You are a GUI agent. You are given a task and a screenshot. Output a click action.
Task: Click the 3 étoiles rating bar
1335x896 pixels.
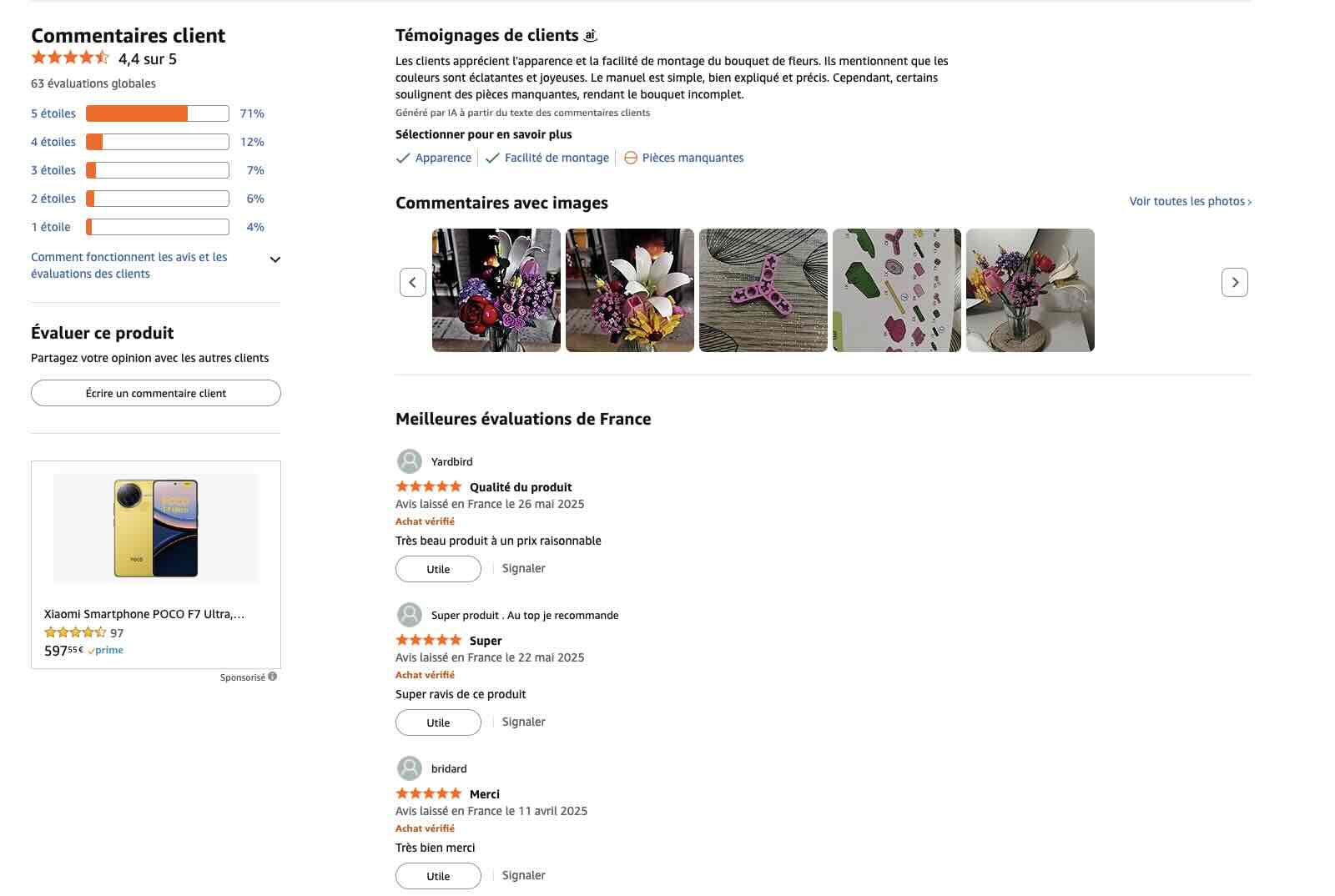coord(158,170)
